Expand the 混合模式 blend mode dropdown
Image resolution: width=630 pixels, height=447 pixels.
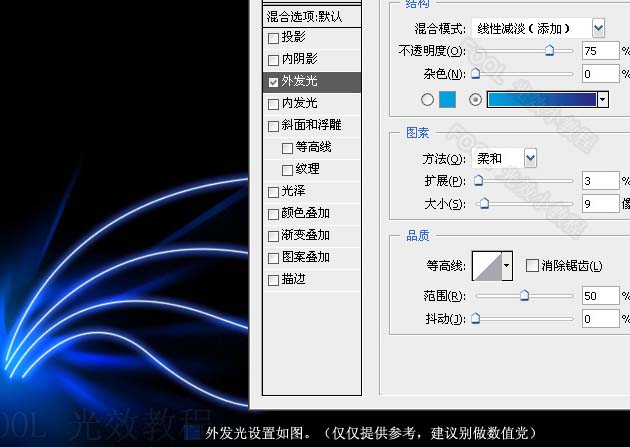pos(598,29)
